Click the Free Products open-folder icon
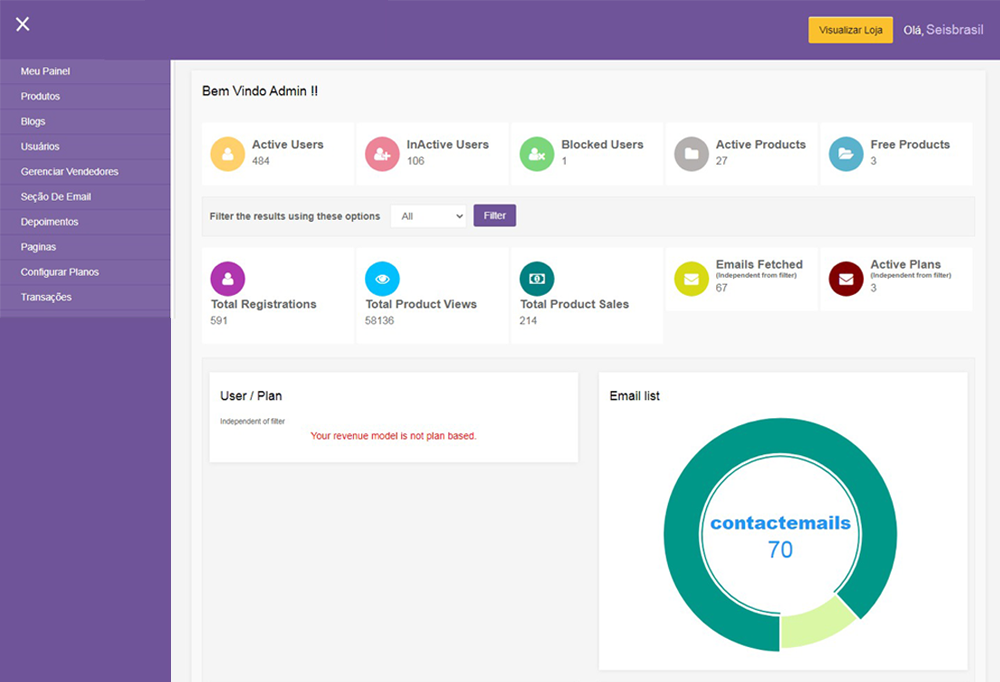The height and width of the screenshot is (682, 1000). [846, 154]
